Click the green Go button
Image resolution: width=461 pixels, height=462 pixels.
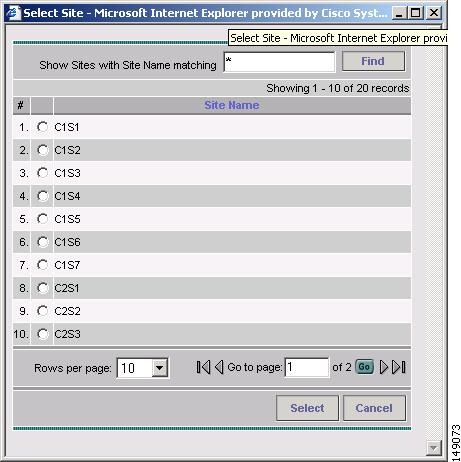tap(364, 367)
